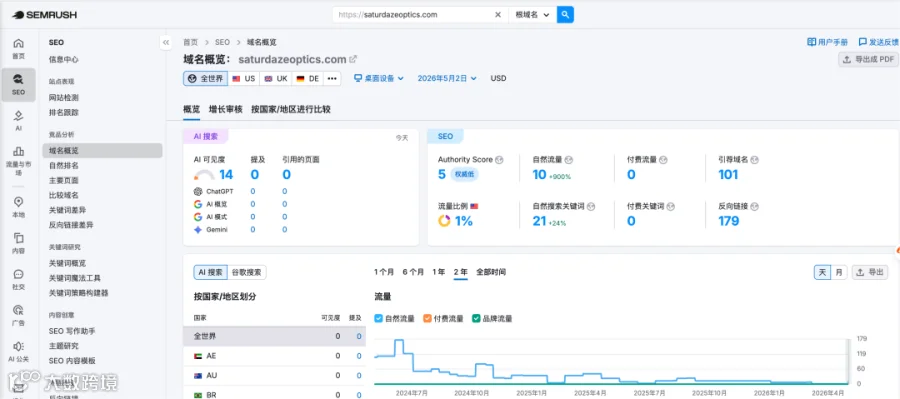This screenshot has width=900, height=399.
Task: Open the 用户手册 link
Action: point(827,42)
